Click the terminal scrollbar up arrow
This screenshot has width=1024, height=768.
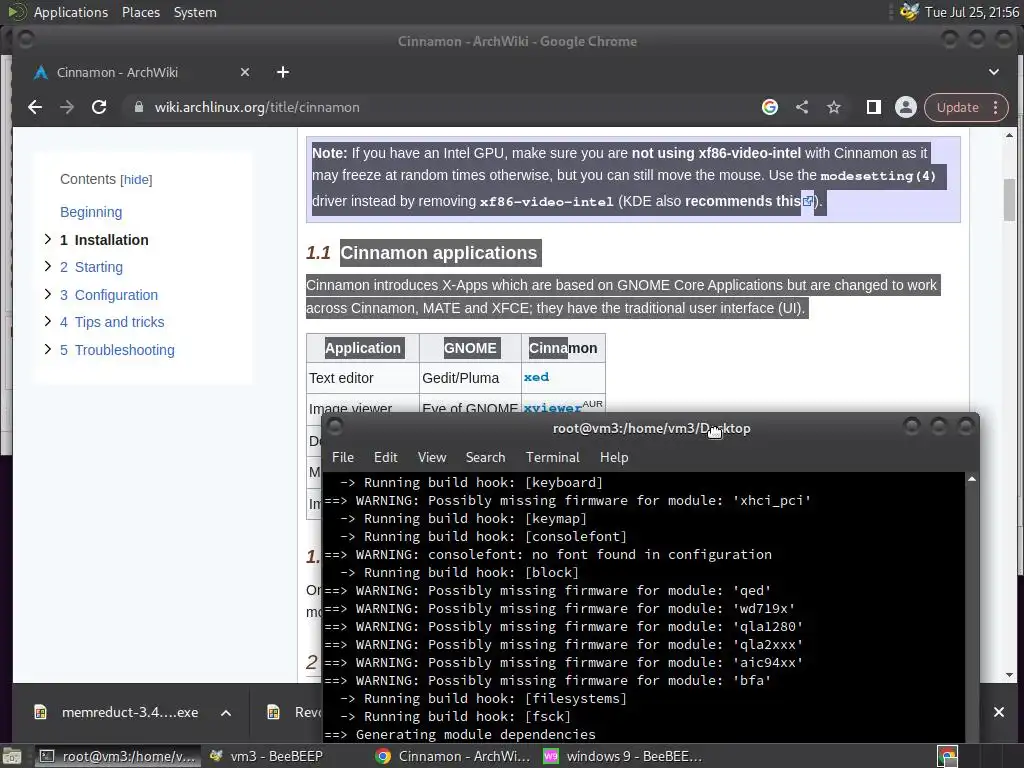(x=972, y=479)
